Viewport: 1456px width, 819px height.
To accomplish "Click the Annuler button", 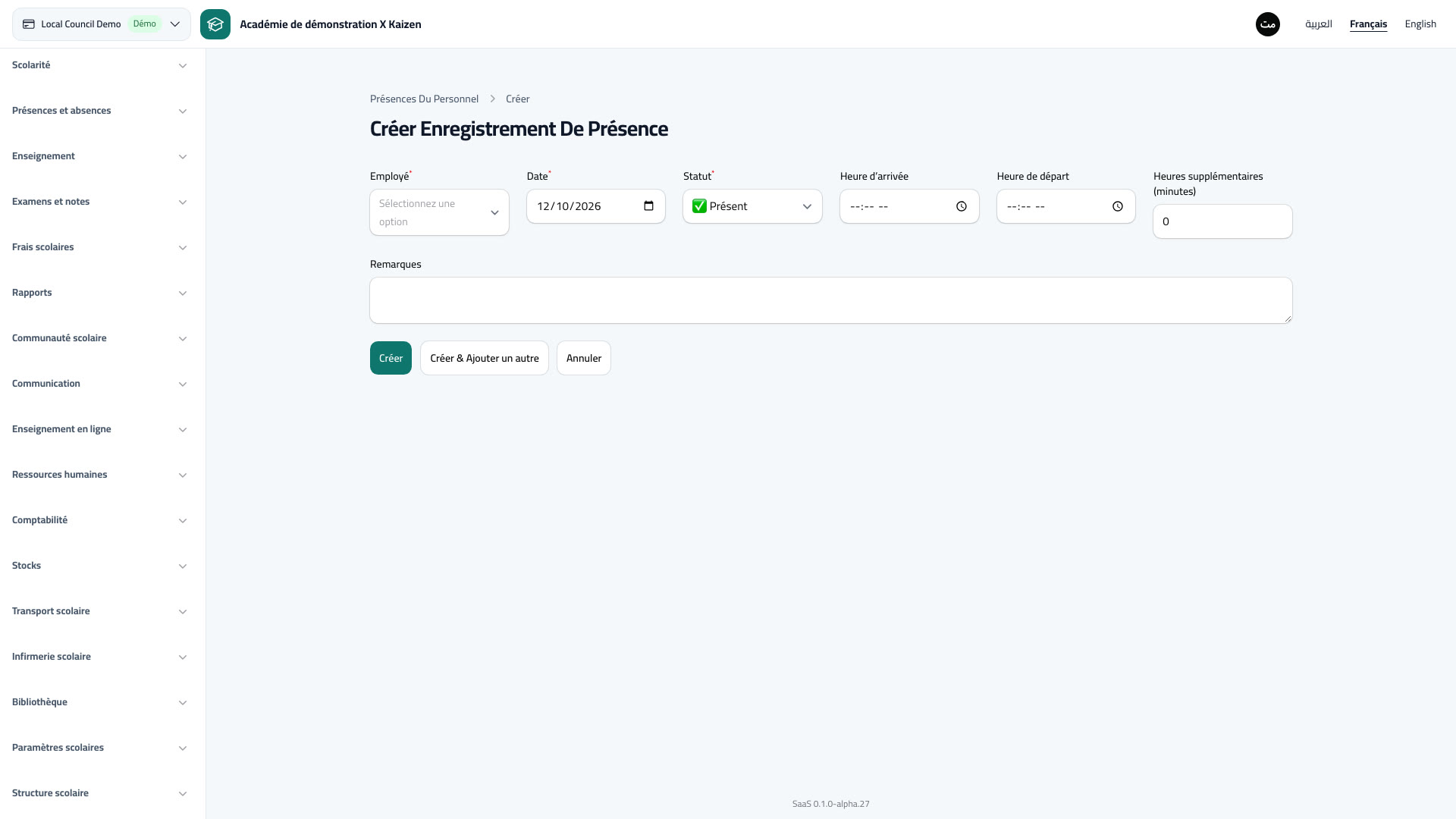I will tap(584, 358).
